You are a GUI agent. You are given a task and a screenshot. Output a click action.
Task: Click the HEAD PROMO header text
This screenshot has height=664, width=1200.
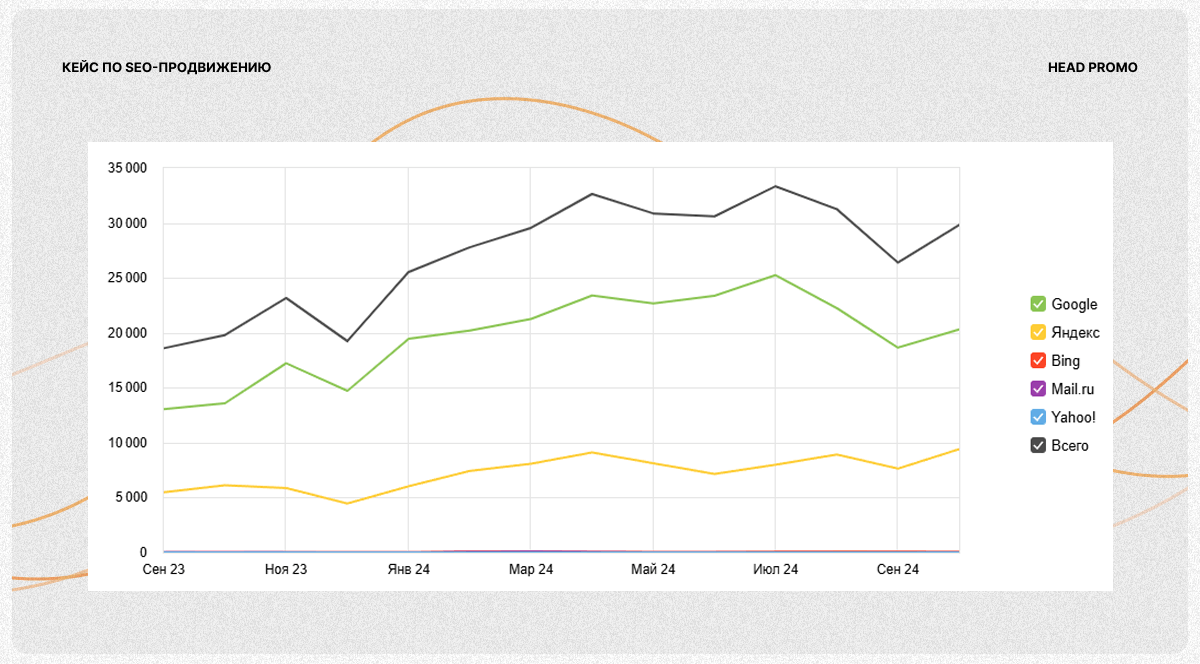click(x=1092, y=67)
